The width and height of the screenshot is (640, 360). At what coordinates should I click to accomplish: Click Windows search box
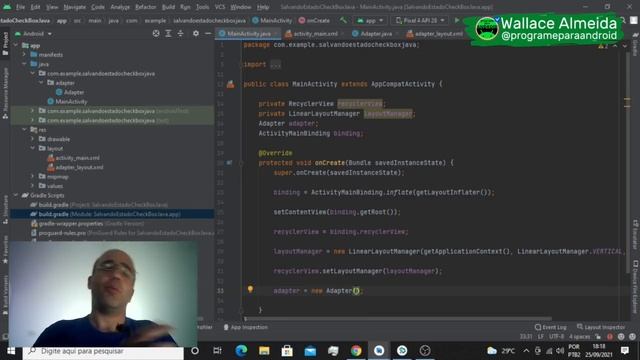point(103,351)
